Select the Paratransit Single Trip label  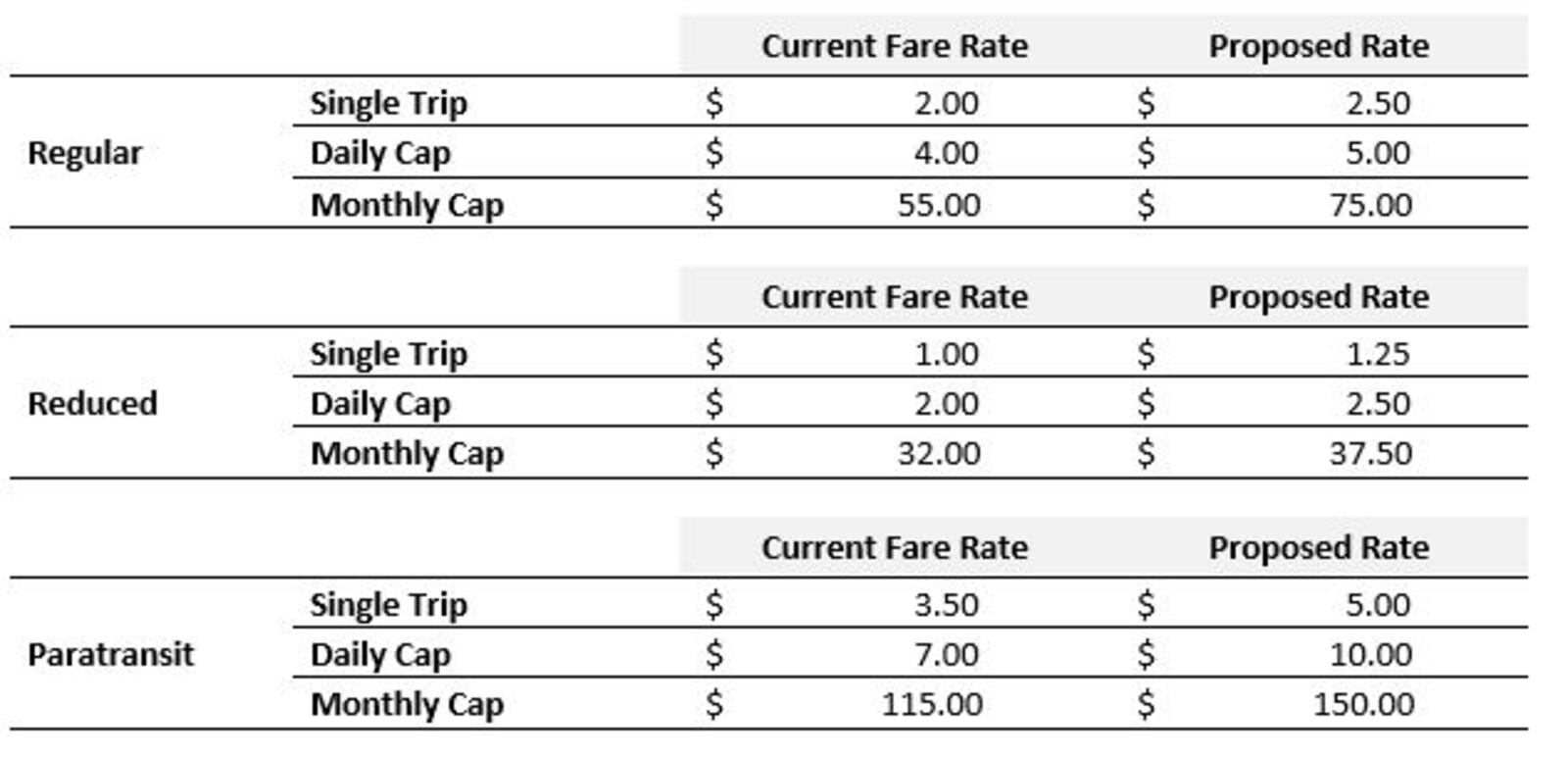pos(388,605)
